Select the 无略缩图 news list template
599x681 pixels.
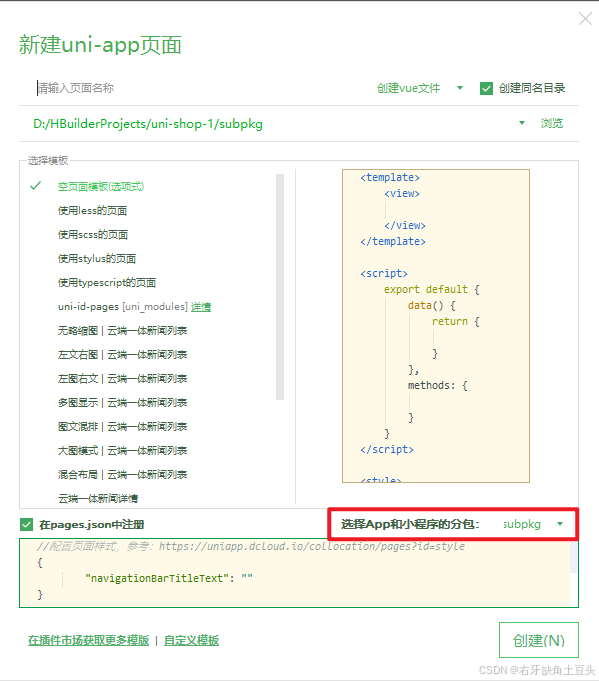coord(122,331)
